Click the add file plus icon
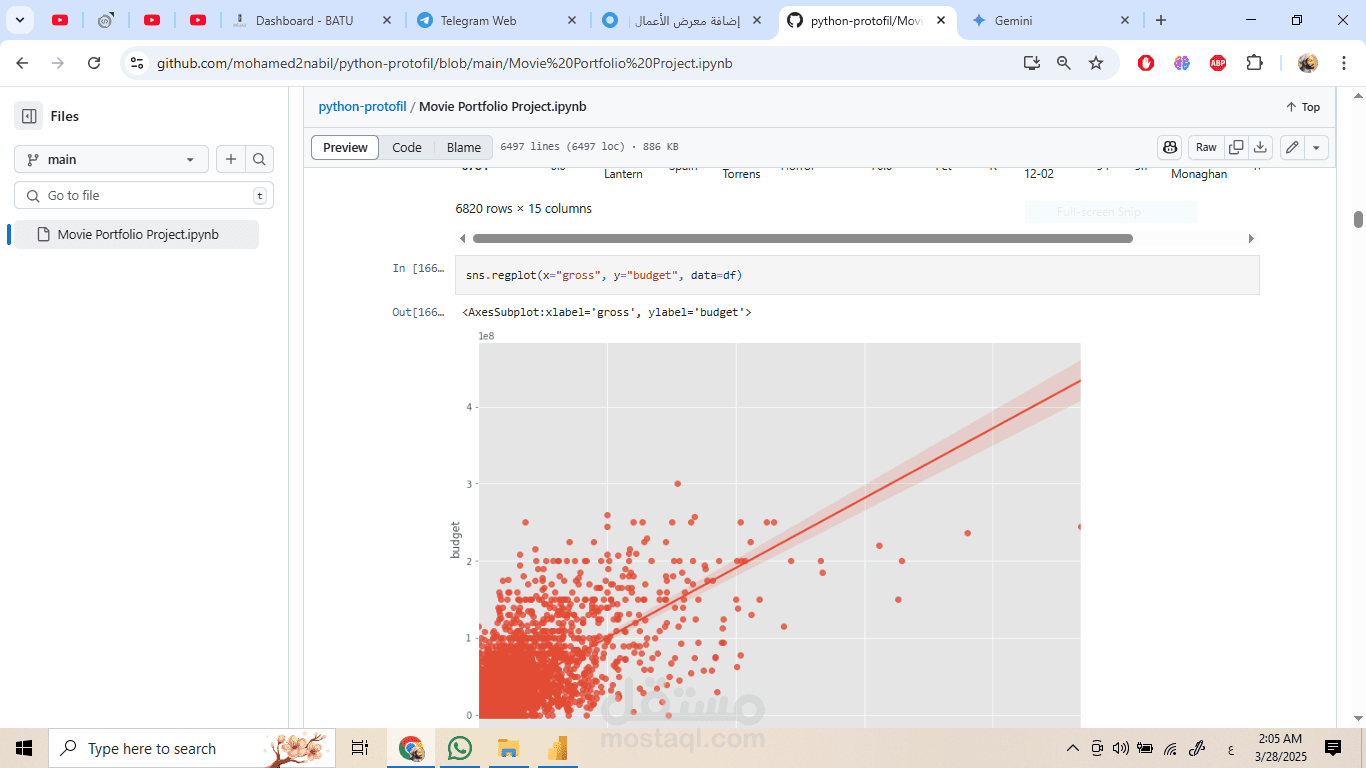 pyautogui.click(x=231, y=159)
